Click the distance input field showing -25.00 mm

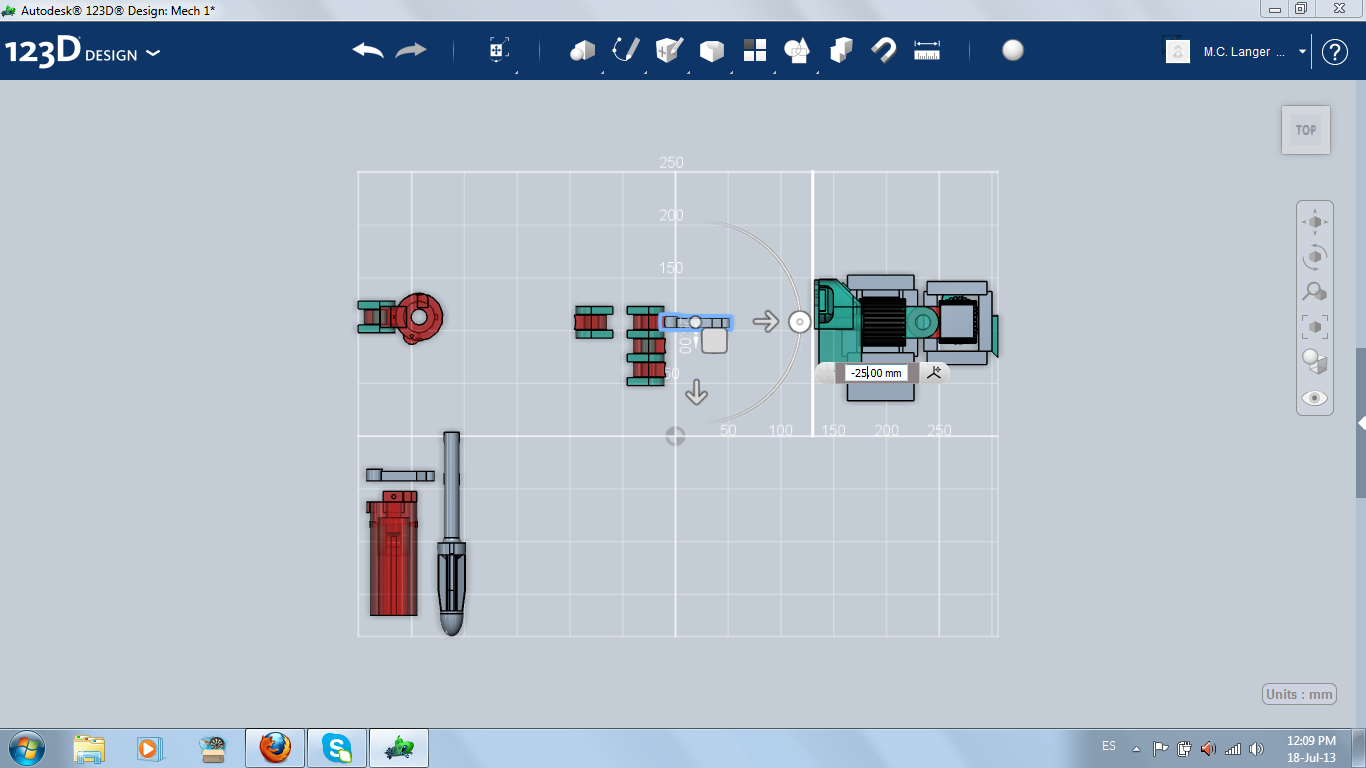pyautogui.click(x=876, y=373)
